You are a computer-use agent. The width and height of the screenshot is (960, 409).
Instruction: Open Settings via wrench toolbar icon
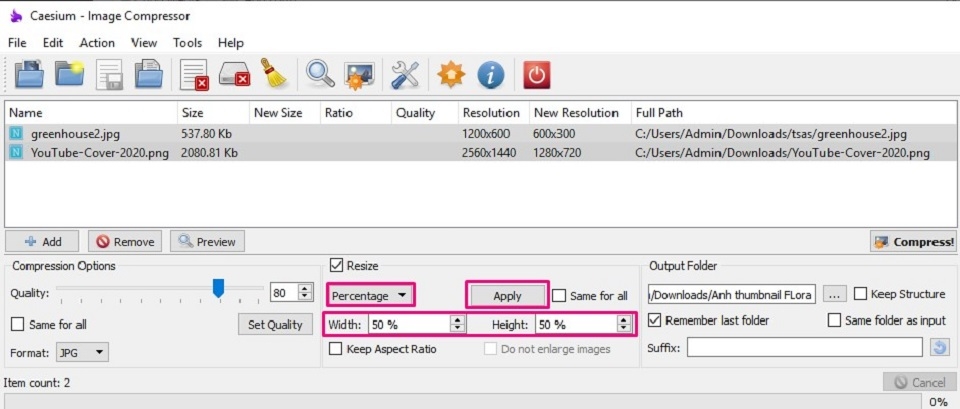[405, 75]
